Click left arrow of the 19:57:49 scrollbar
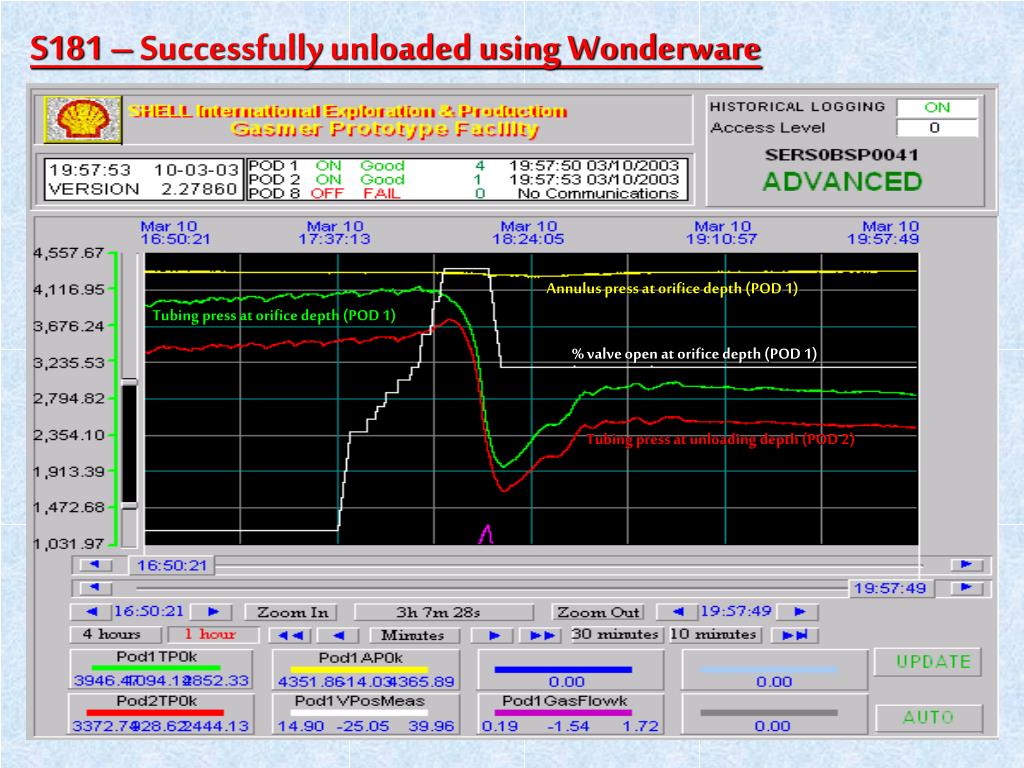Screen dimensions: 1024x768 pyautogui.click(x=95, y=588)
